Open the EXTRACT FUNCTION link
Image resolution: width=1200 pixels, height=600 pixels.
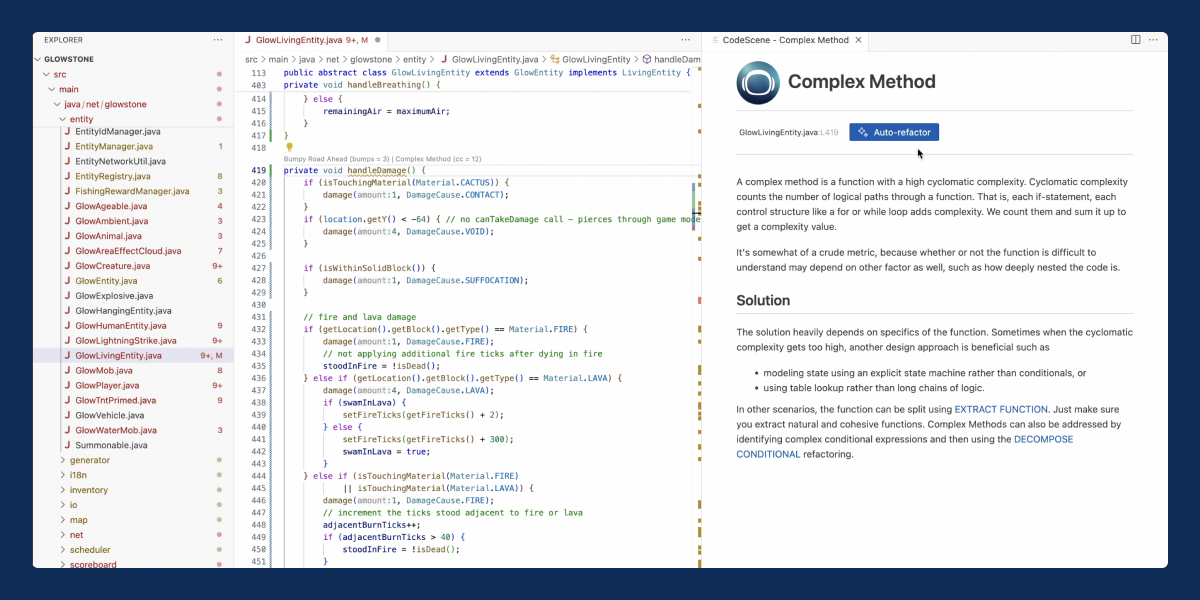[1001, 409]
